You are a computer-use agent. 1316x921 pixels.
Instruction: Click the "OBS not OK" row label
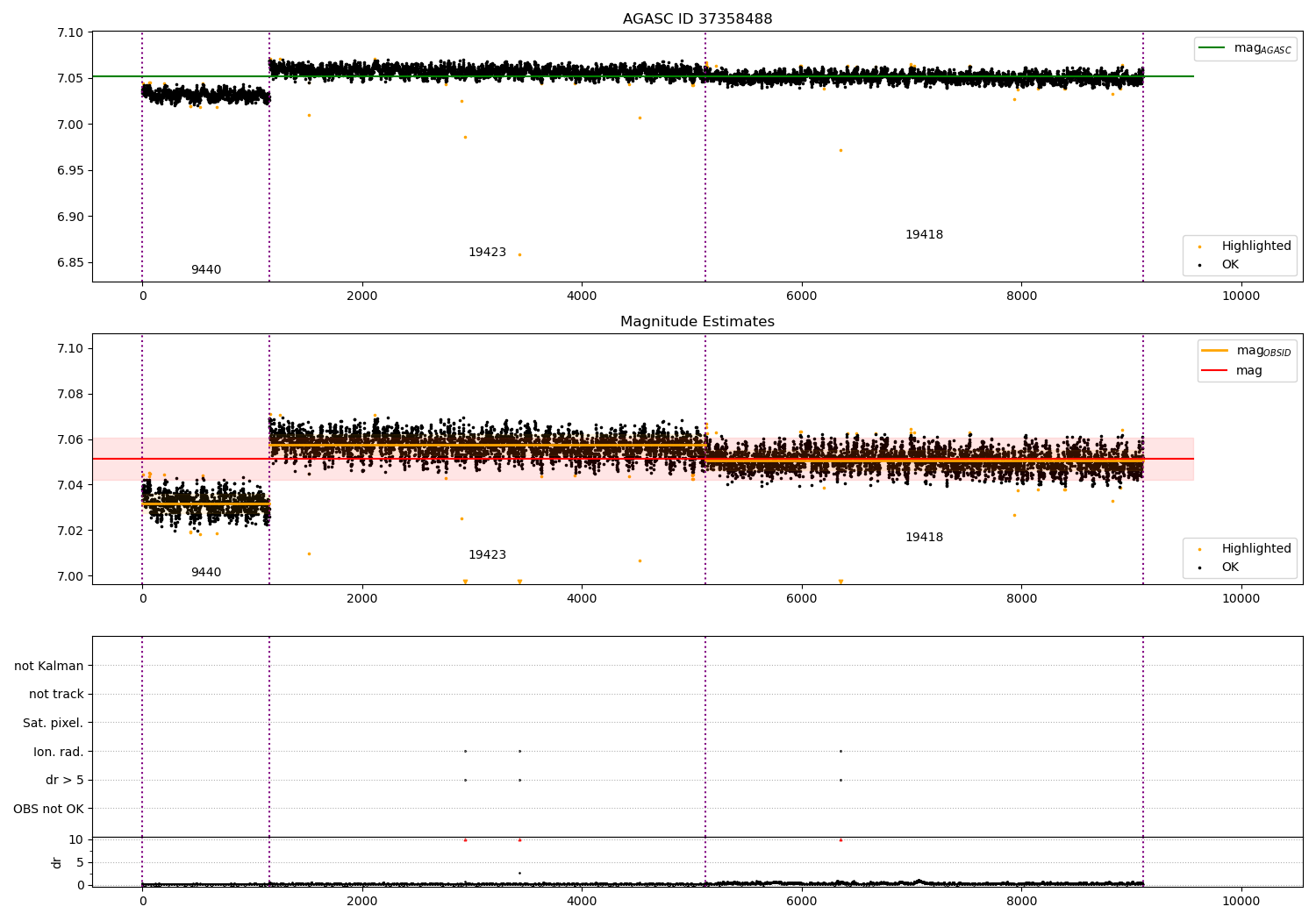click(x=48, y=809)
